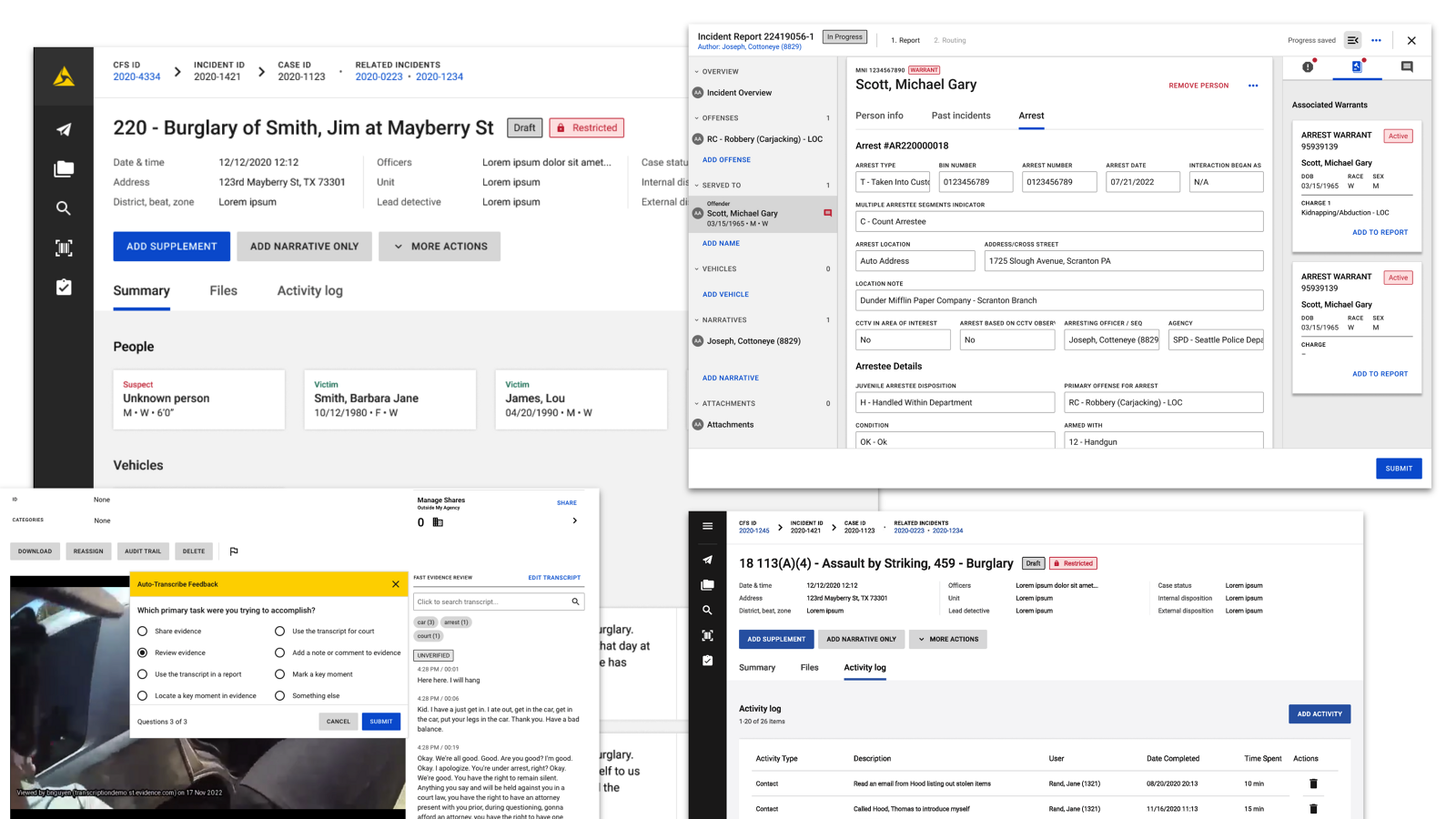The image size is (1456, 819).
Task: Collapse the NARRATIVES section in Incident Report
Action: coord(697,320)
